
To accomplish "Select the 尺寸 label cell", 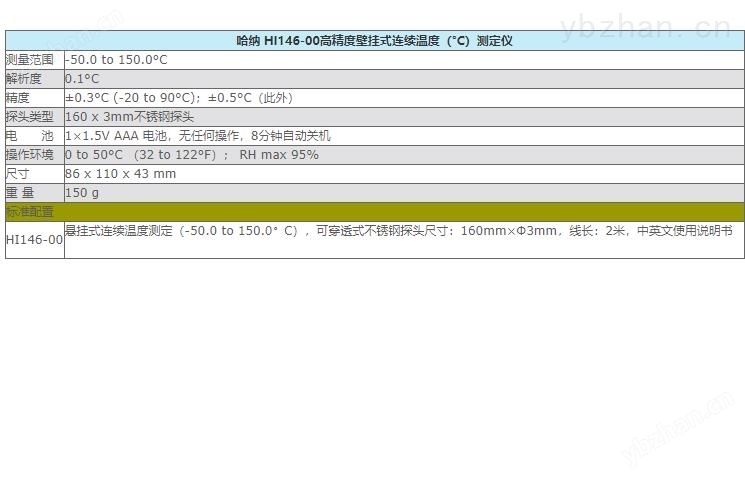I will tap(35, 174).
